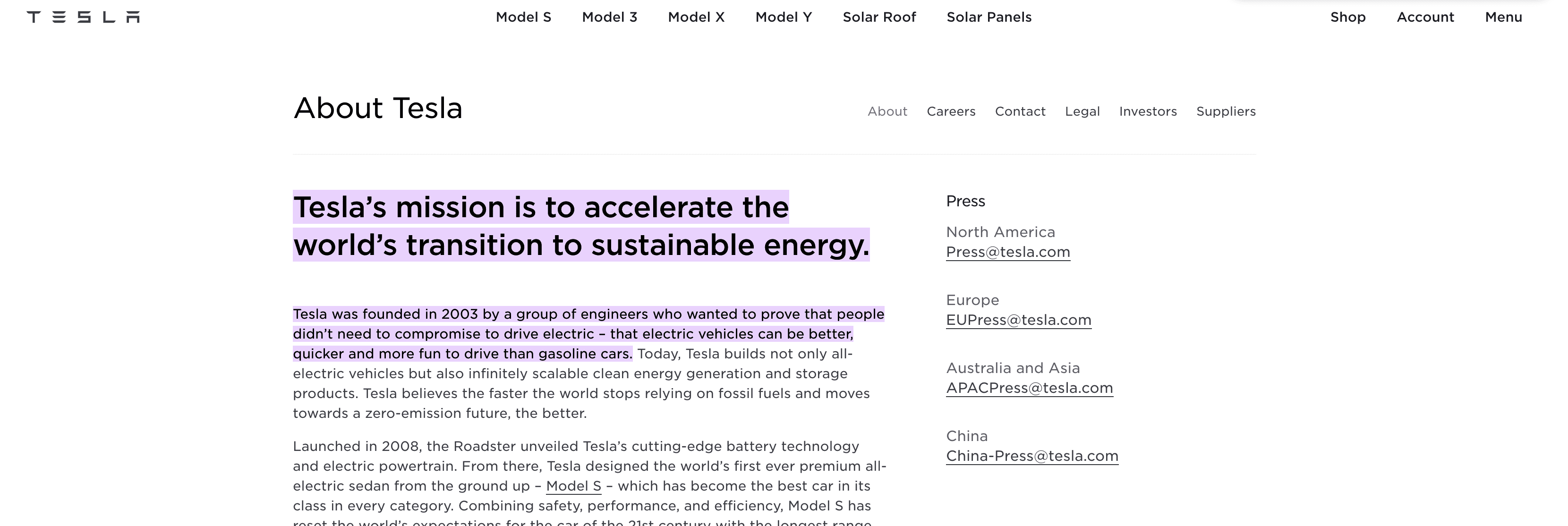Switch to the Careers tab
This screenshot has width=1568, height=526.
point(951,111)
